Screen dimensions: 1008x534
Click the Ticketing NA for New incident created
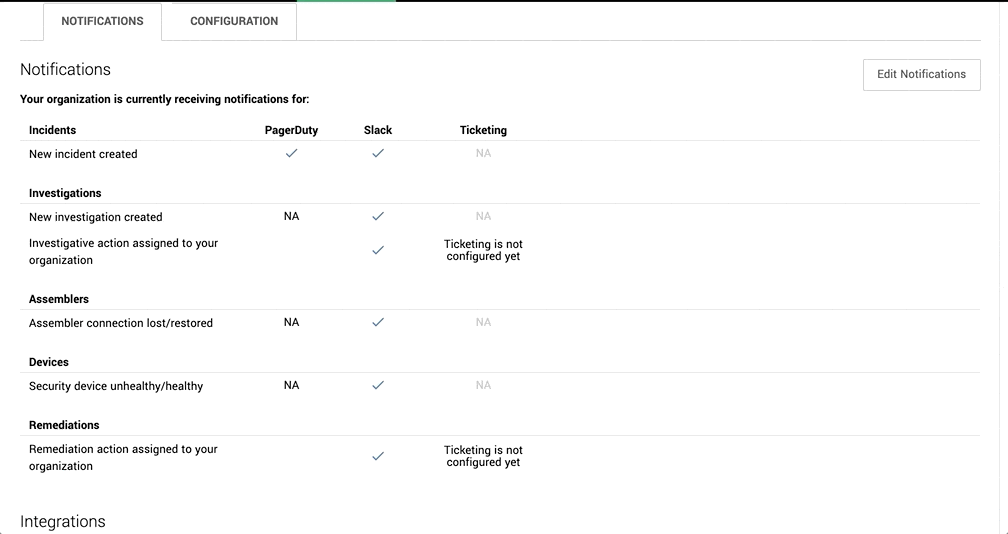click(483, 153)
